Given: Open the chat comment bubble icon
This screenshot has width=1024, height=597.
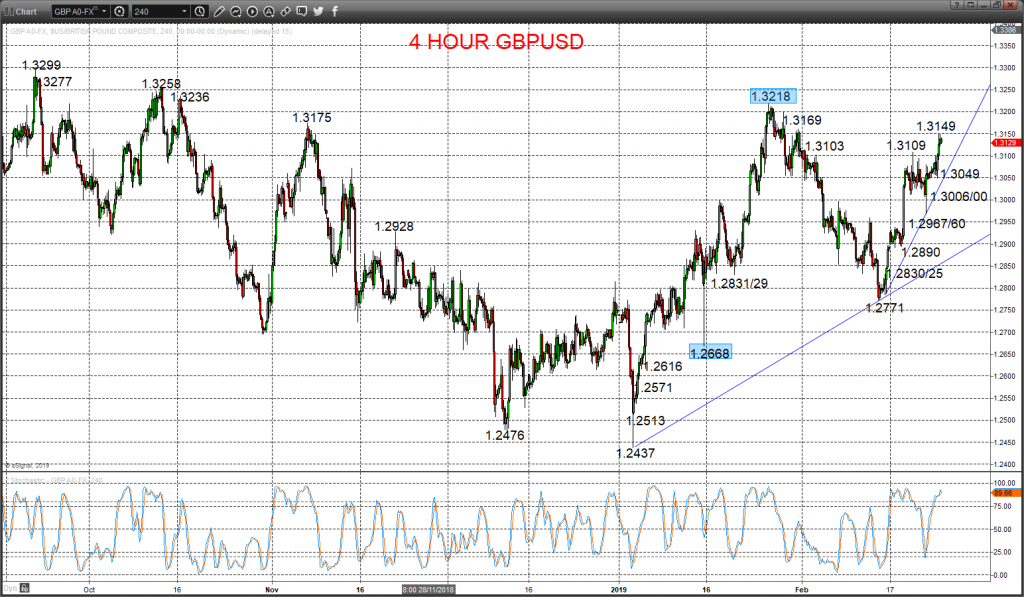Looking at the screenshot, I should pos(302,11).
